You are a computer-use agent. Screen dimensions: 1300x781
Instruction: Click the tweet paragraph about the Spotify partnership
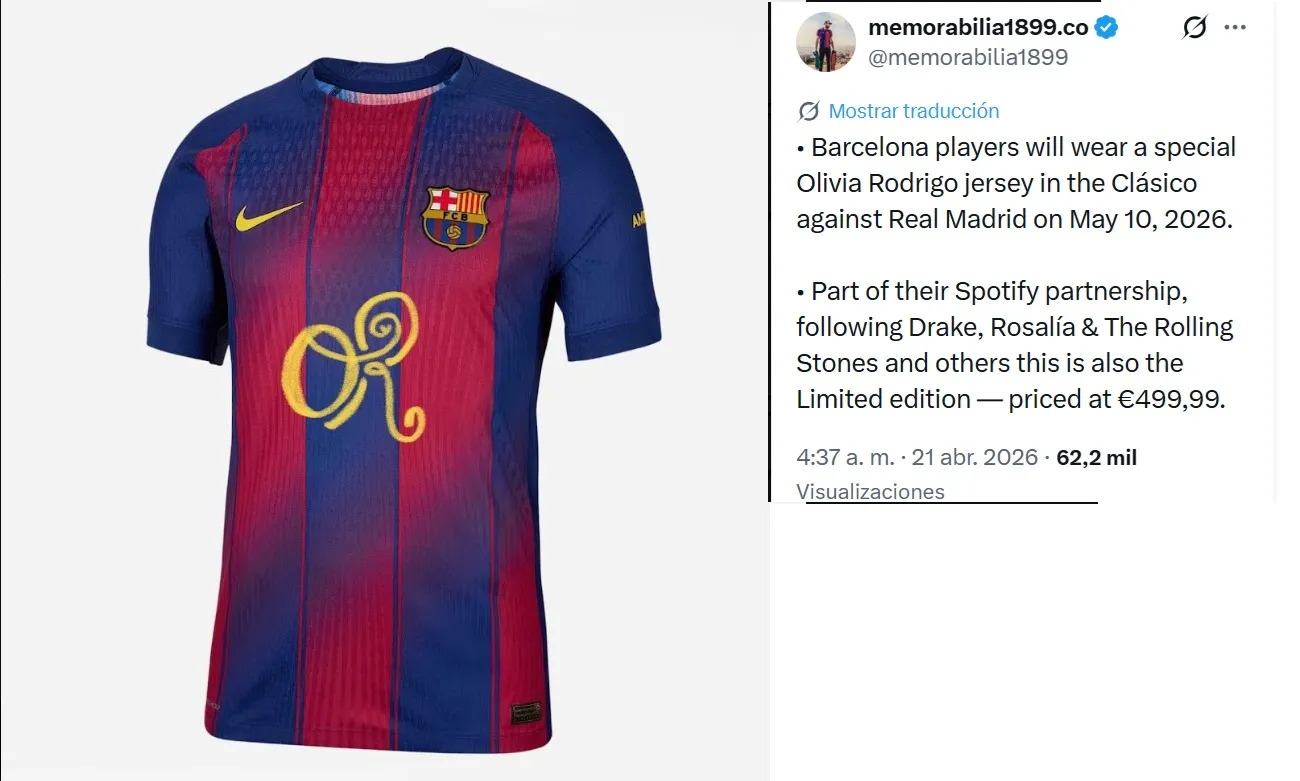click(1015, 345)
